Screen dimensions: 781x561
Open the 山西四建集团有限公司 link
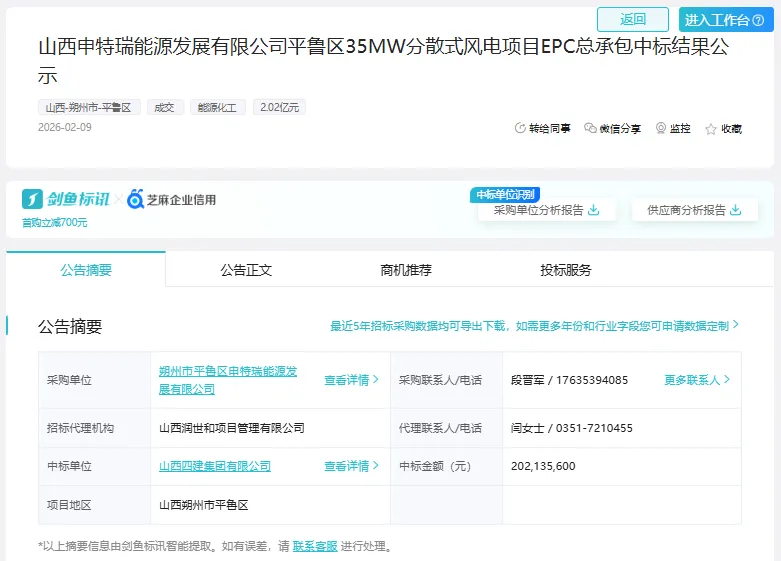215,466
